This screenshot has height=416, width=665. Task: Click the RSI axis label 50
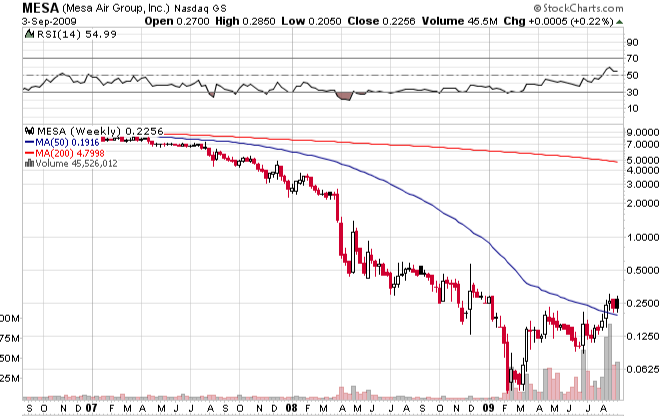632,75
